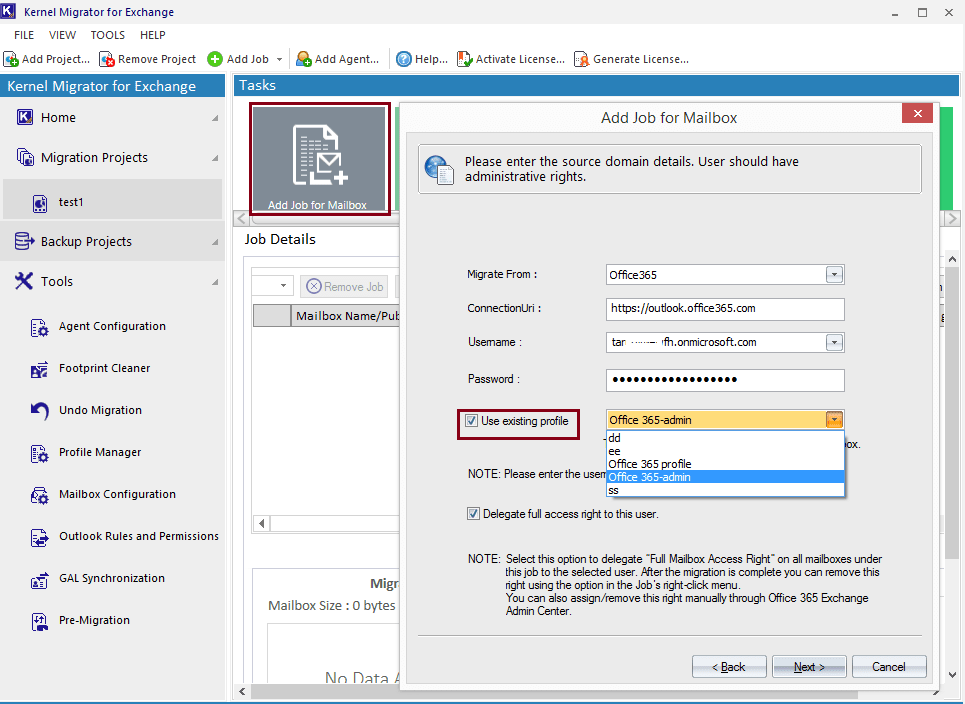The image size is (965, 704).
Task: Open Agent Configuration tool
Action: [112, 326]
